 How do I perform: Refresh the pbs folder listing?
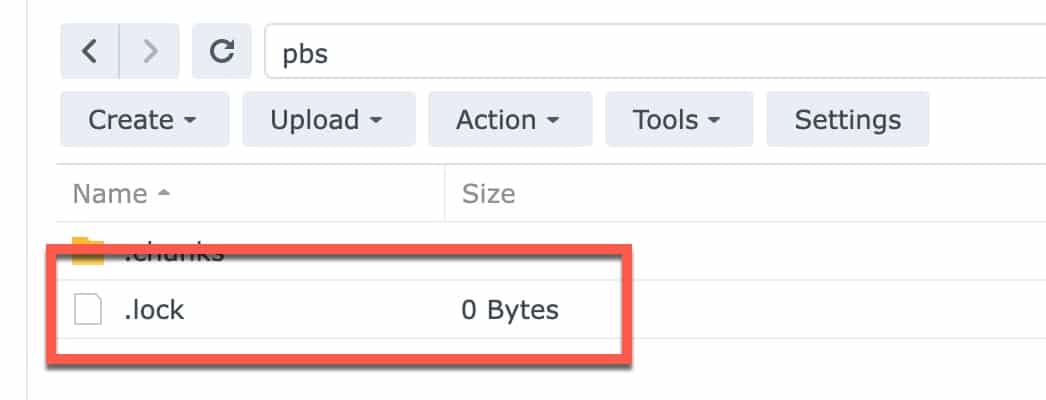tap(221, 51)
